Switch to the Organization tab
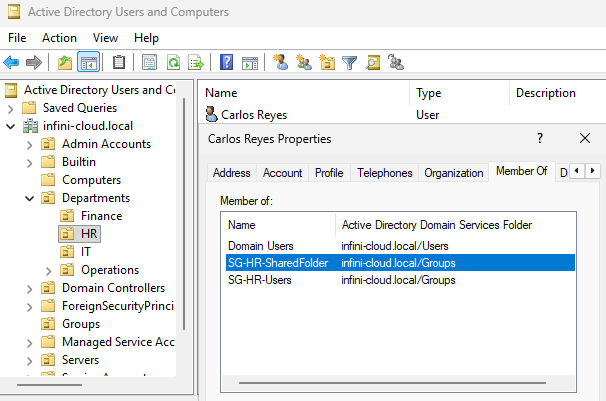 (454, 173)
